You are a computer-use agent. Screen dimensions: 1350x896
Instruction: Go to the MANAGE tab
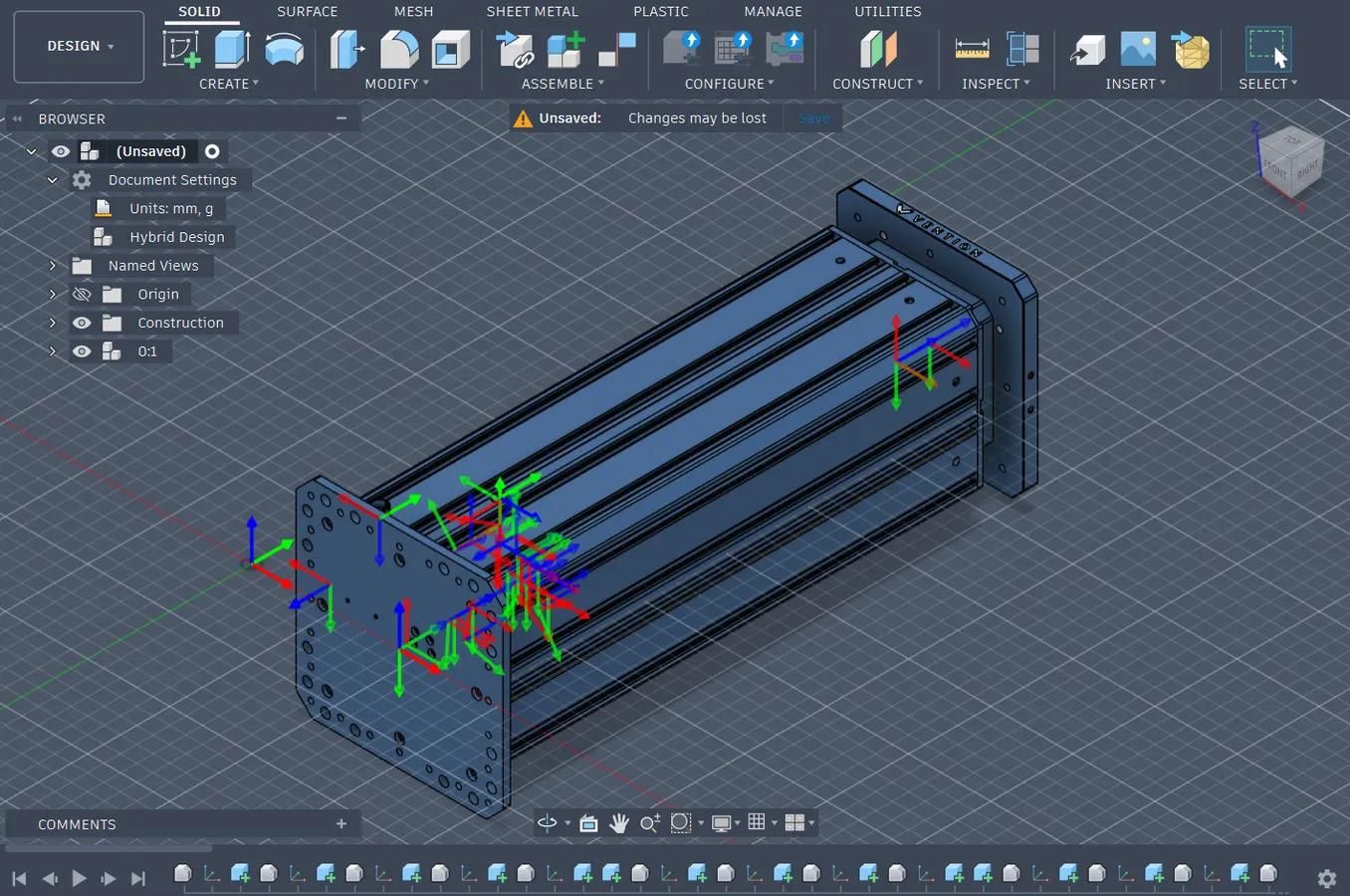click(x=773, y=12)
